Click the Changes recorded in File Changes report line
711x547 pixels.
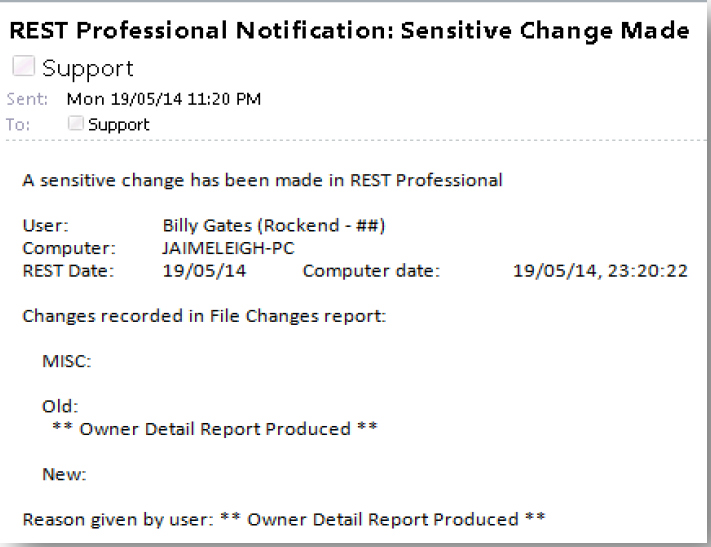coord(204,316)
